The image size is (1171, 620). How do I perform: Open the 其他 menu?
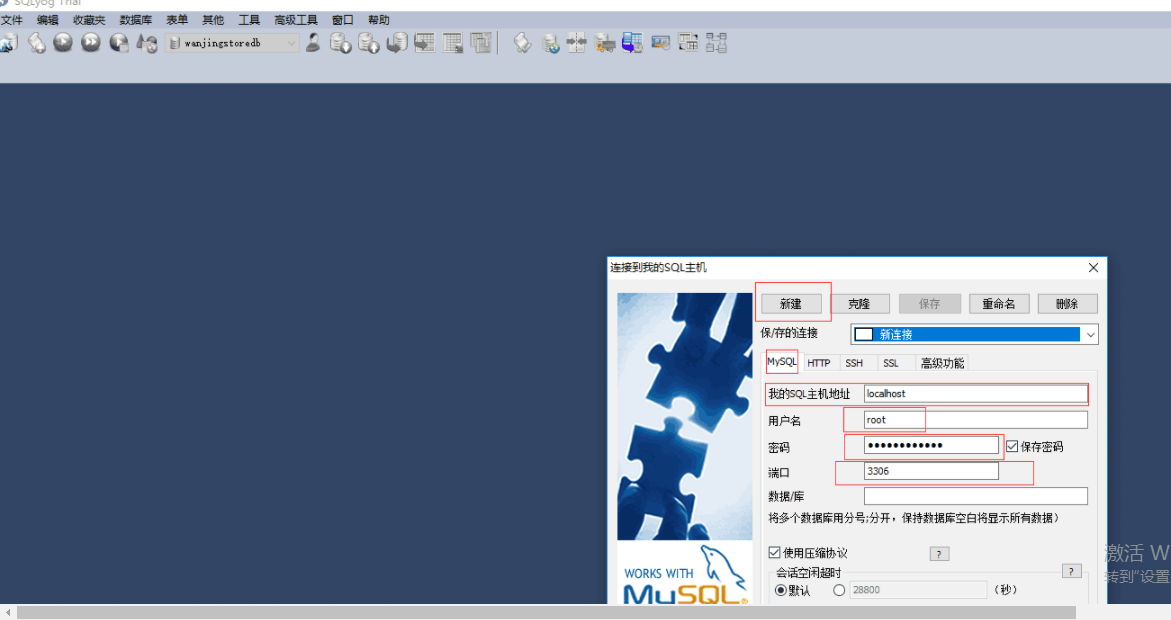(x=213, y=20)
